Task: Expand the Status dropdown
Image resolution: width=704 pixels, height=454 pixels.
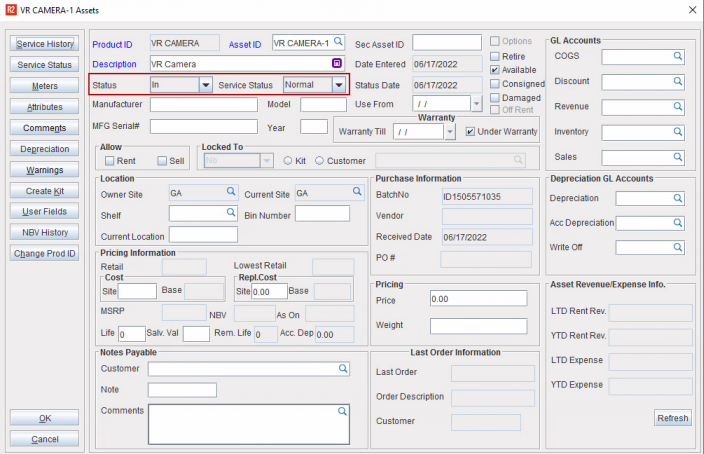Action: click(205, 86)
